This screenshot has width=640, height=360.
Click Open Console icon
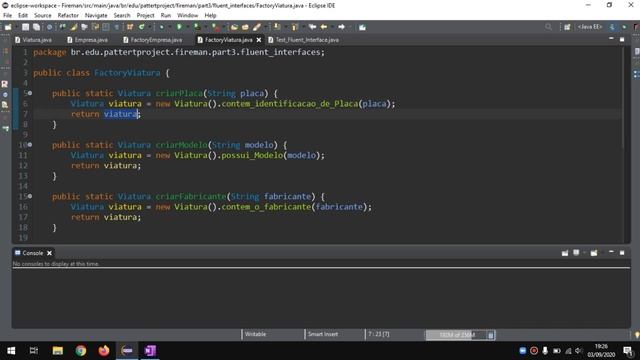pos(594,253)
